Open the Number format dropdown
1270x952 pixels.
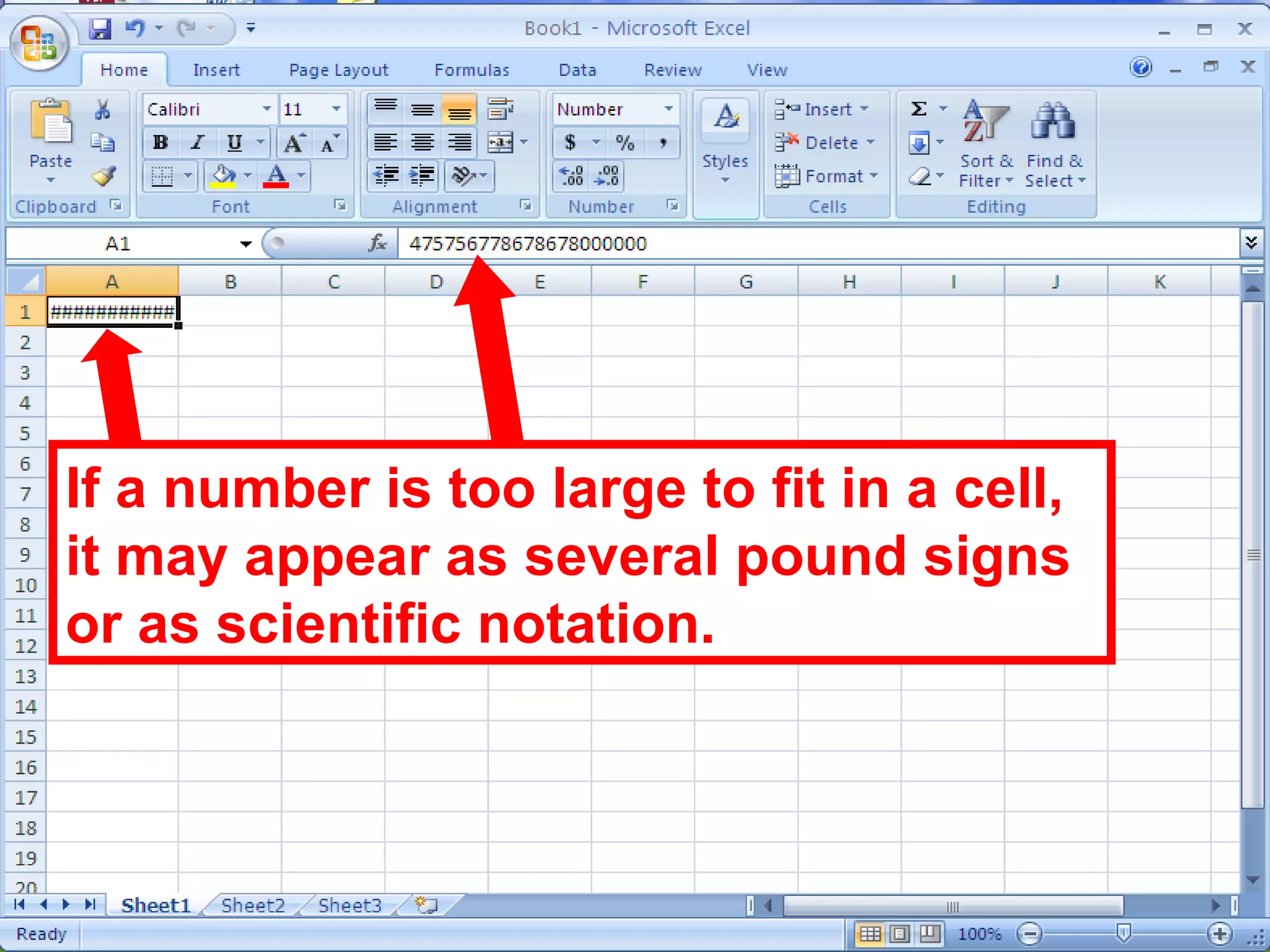[x=668, y=109]
